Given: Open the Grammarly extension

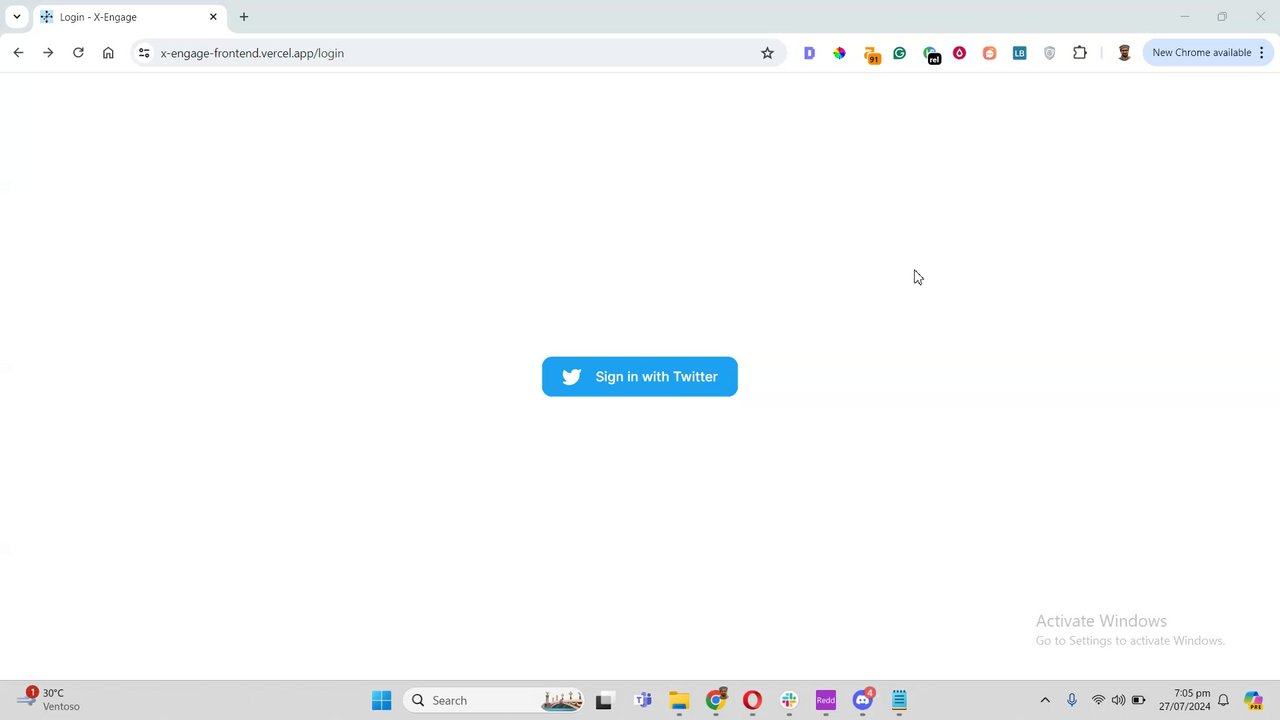Looking at the screenshot, I should pyautogui.click(x=900, y=53).
